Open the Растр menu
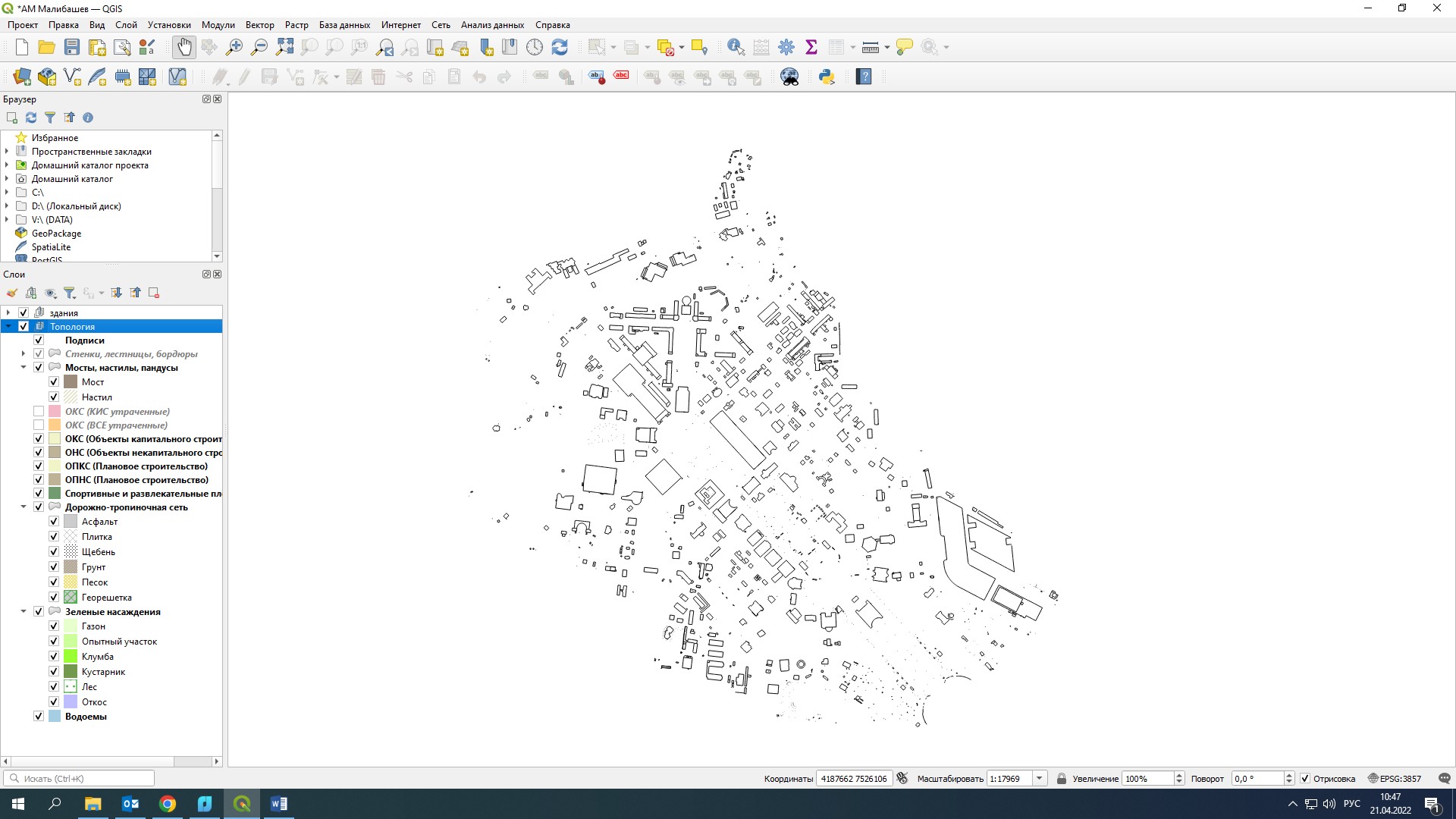Screen dimensions: 1456x819 tap(297, 25)
